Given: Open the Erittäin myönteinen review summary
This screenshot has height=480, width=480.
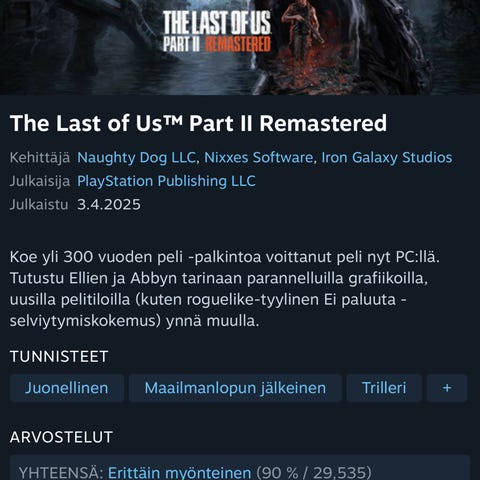Looking at the screenshot, I should 179,473.
